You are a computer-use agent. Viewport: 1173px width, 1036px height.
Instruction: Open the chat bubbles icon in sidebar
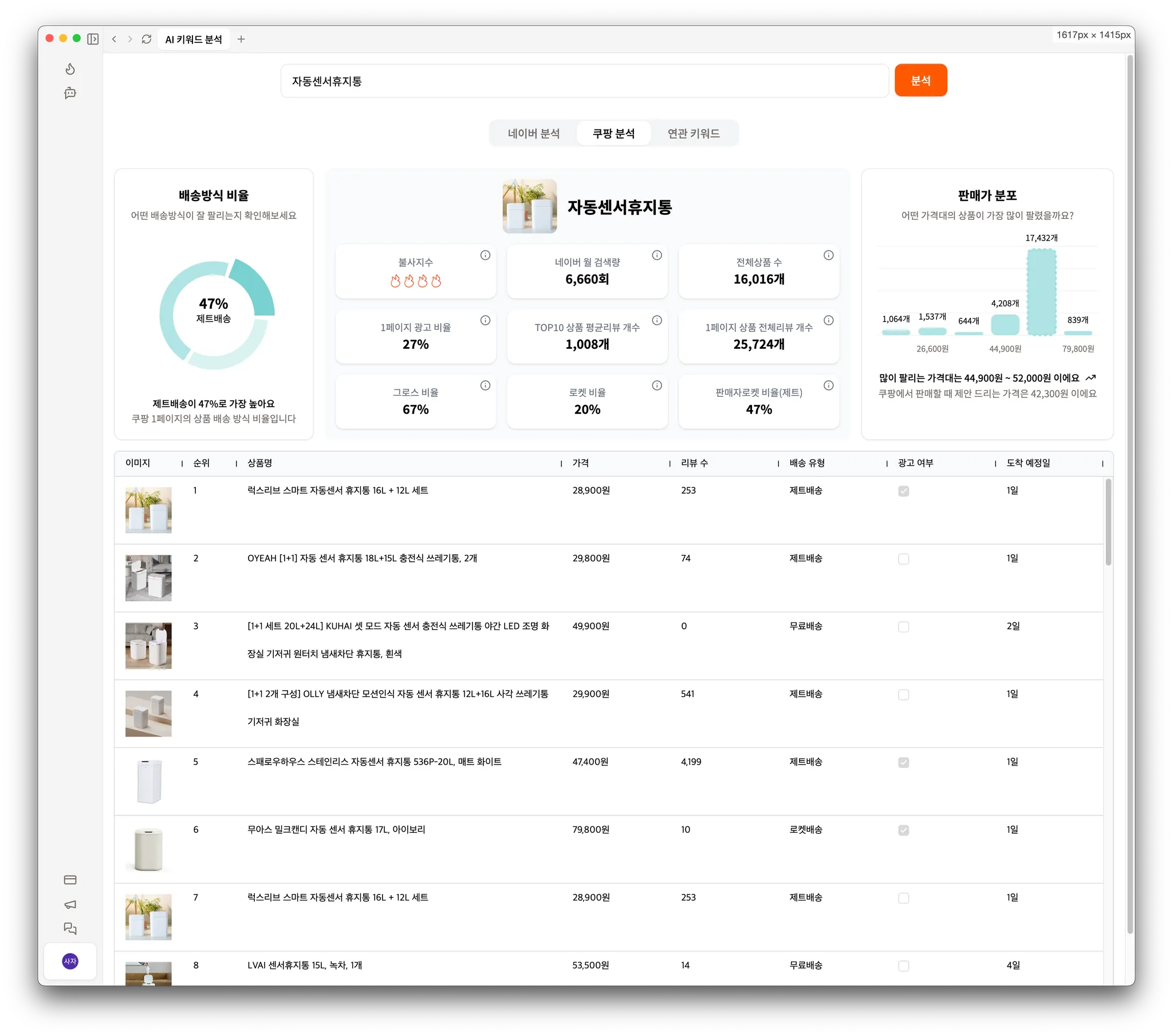[x=70, y=928]
